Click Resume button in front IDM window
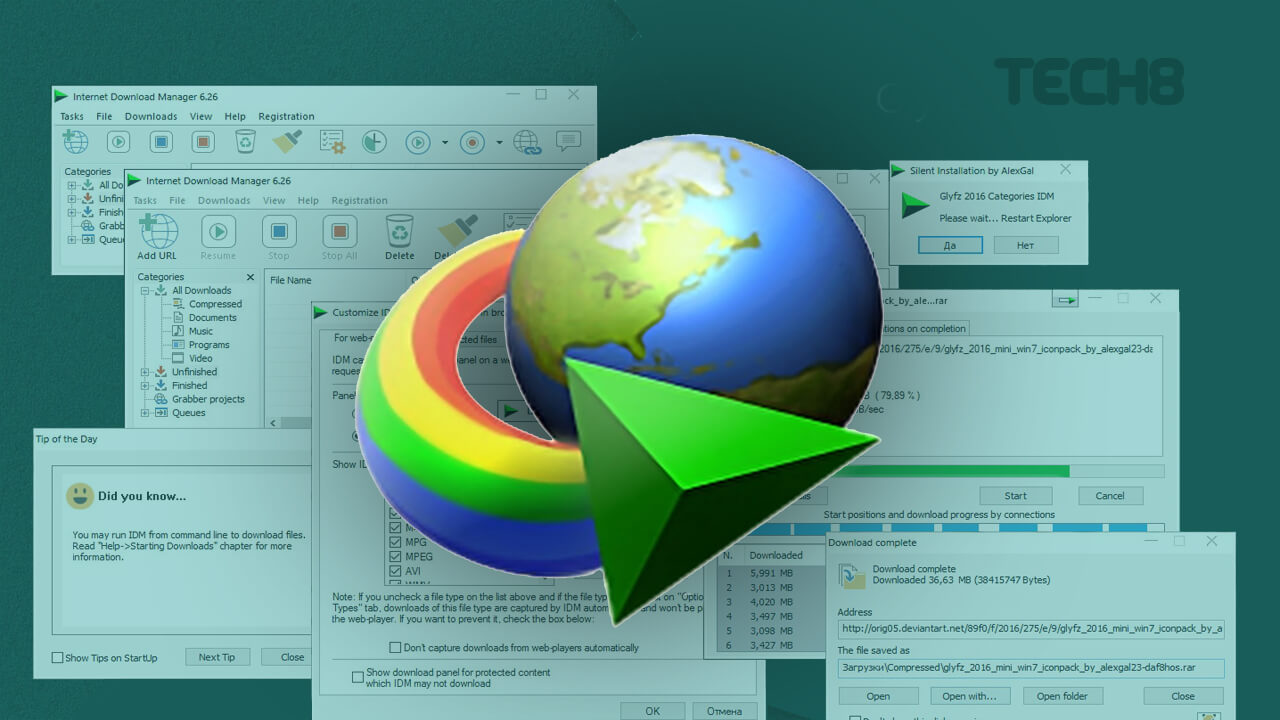 tap(218, 238)
